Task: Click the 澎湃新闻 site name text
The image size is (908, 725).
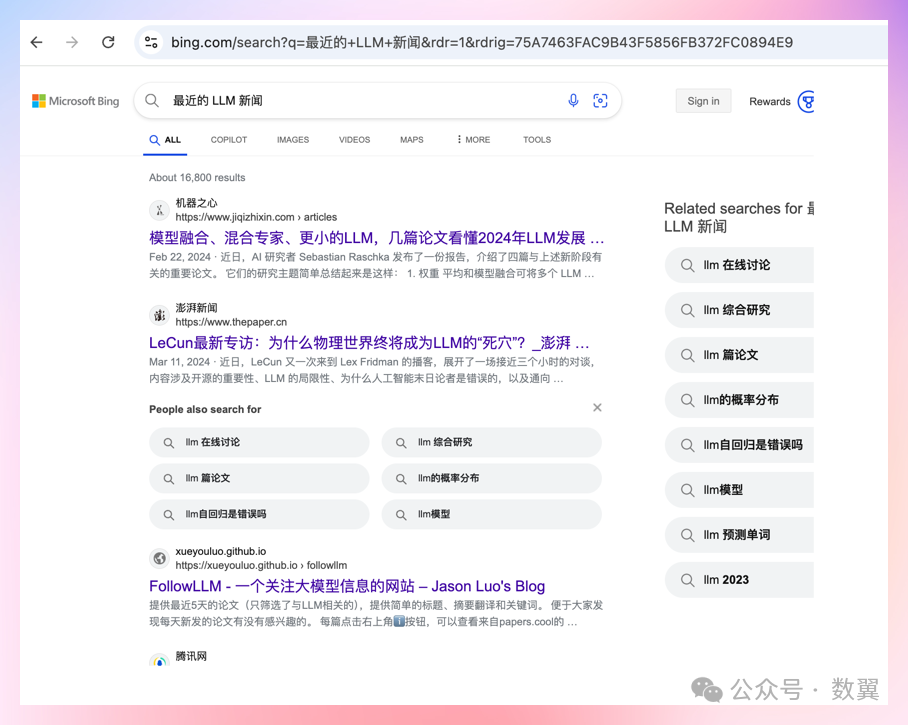Action: point(196,307)
